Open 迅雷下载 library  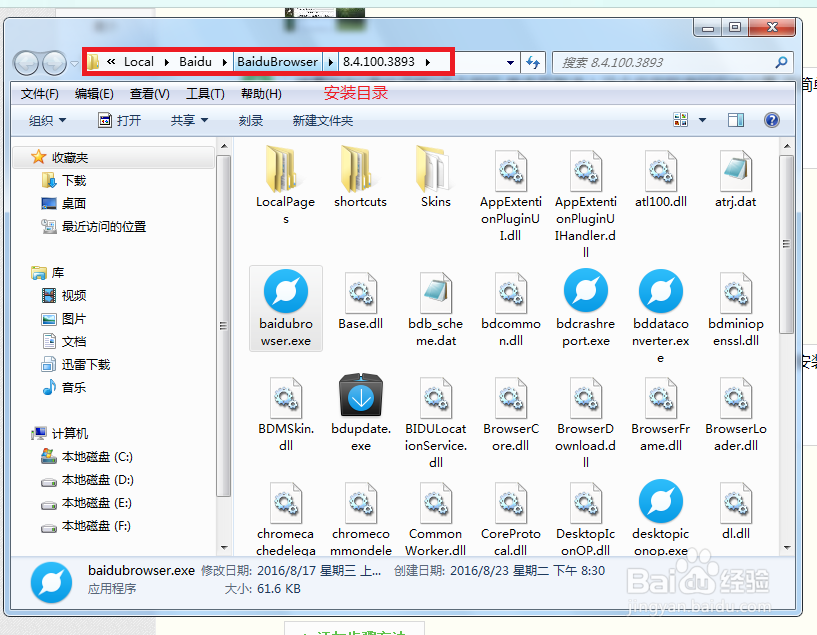[x=85, y=365]
